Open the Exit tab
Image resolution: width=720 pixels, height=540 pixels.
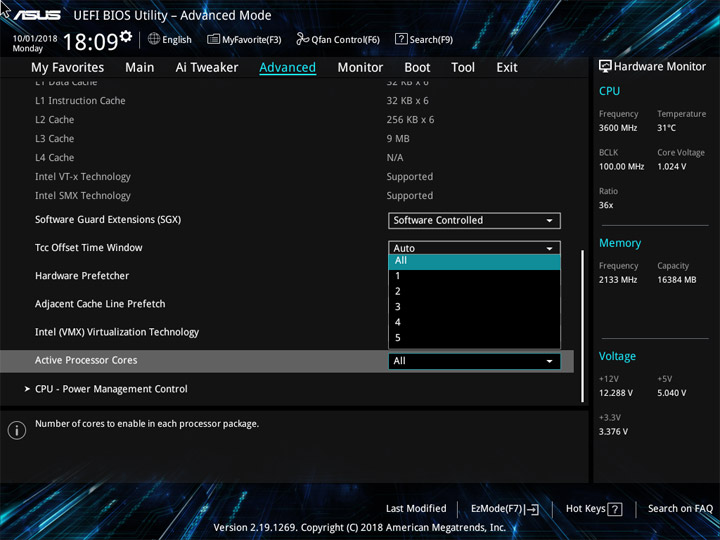(x=506, y=68)
